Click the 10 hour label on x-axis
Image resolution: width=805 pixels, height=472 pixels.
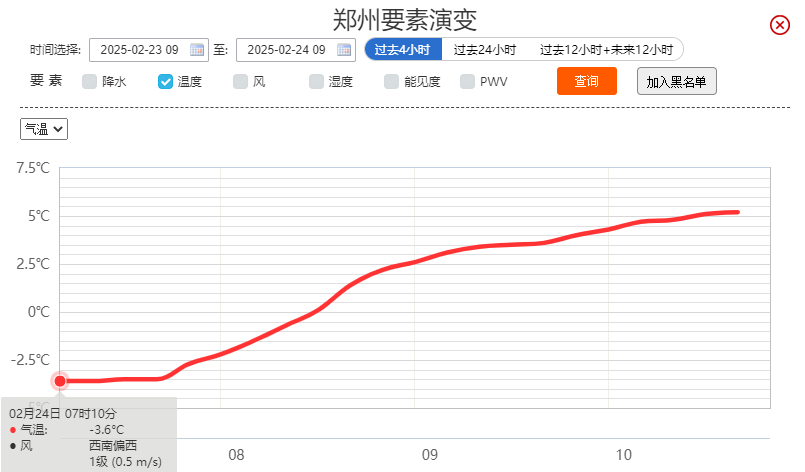(623, 455)
